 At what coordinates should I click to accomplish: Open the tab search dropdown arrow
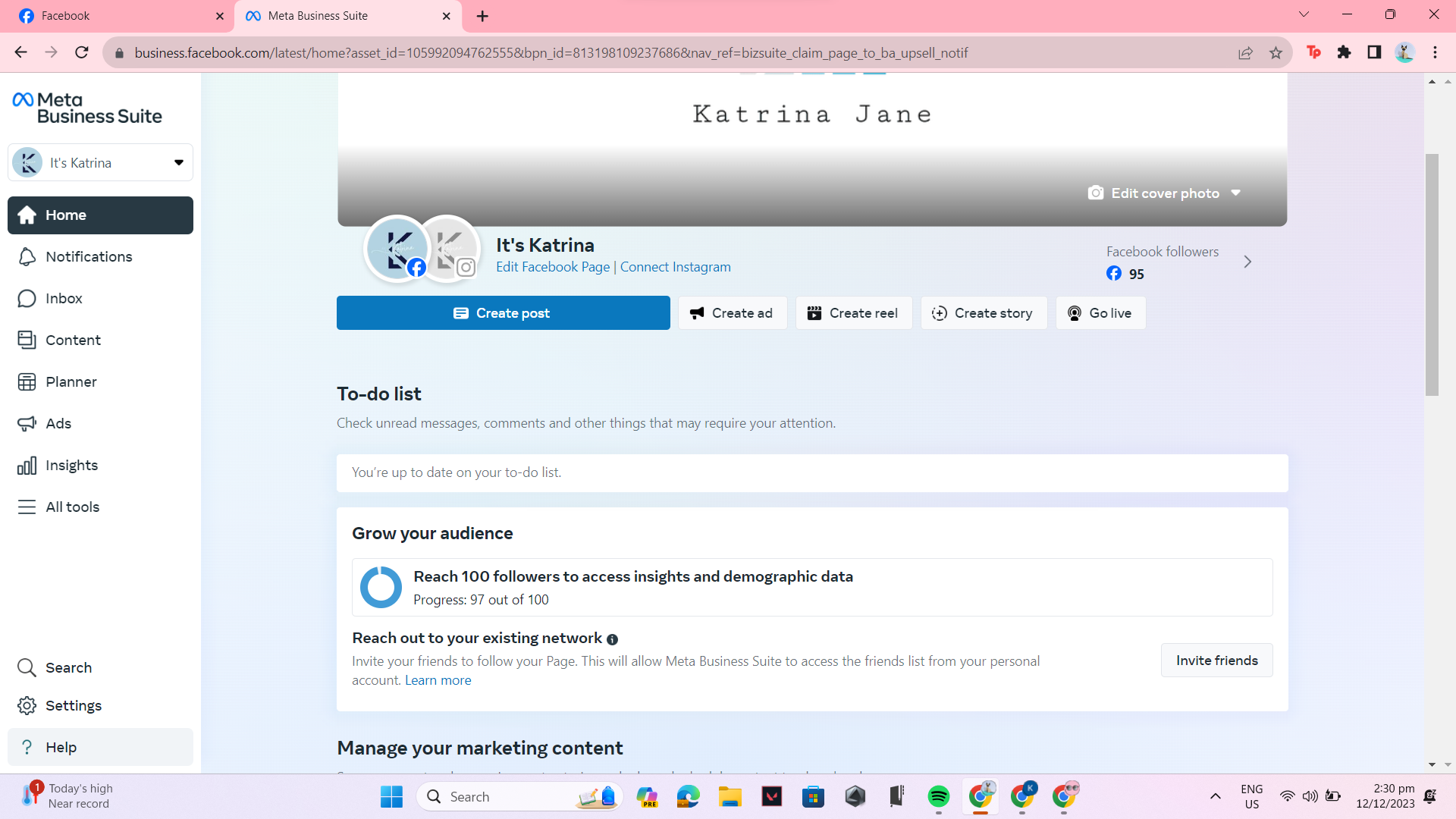tap(1304, 14)
